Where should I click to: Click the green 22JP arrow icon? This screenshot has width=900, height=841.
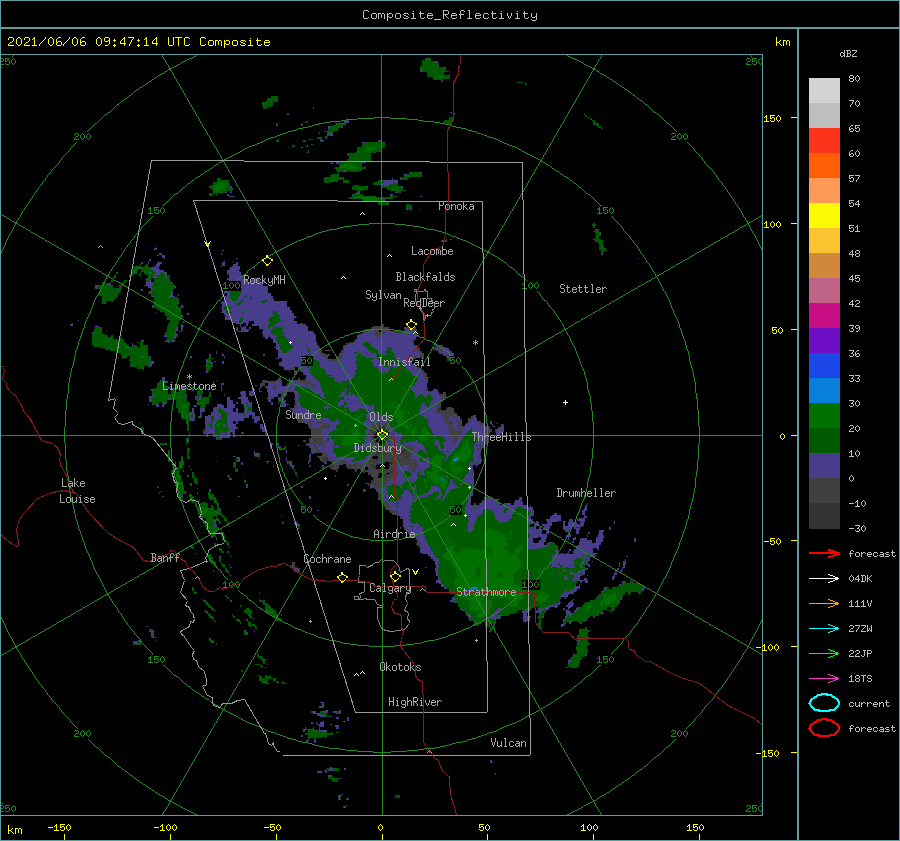pyautogui.click(x=824, y=653)
